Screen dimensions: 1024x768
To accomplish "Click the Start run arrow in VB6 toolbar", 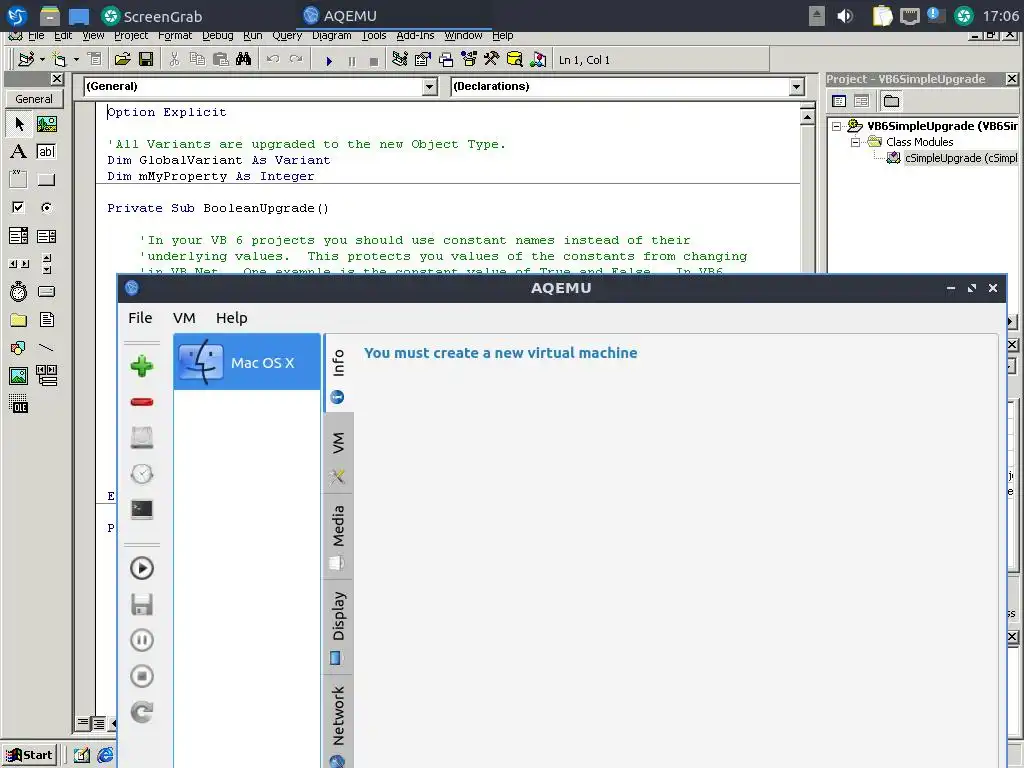I will tap(329, 61).
